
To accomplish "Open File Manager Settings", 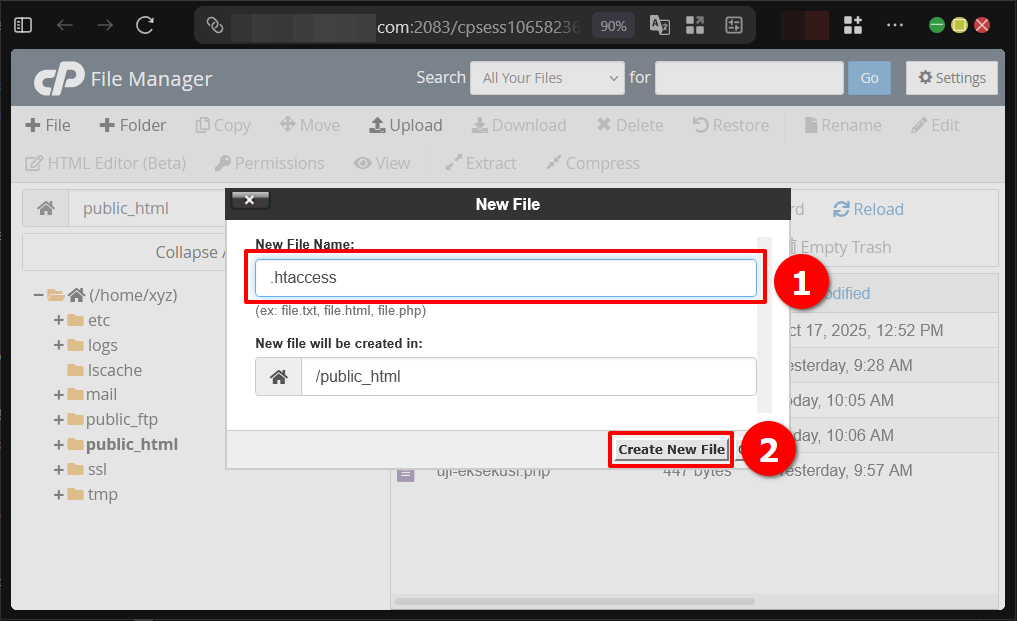I will click(x=950, y=77).
